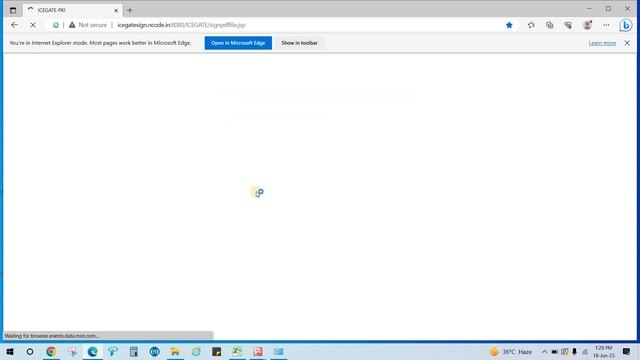The height and width of the screenshot is (360, 640).
Task: Click the Internet Explorer mode indicator icon
Action: click(56, 25)
